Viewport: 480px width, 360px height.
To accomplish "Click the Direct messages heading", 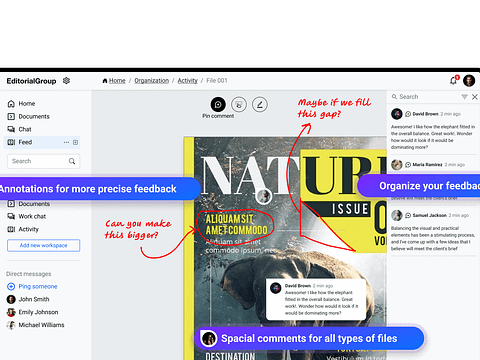I will pyautogui.click(x=29, y=274).
